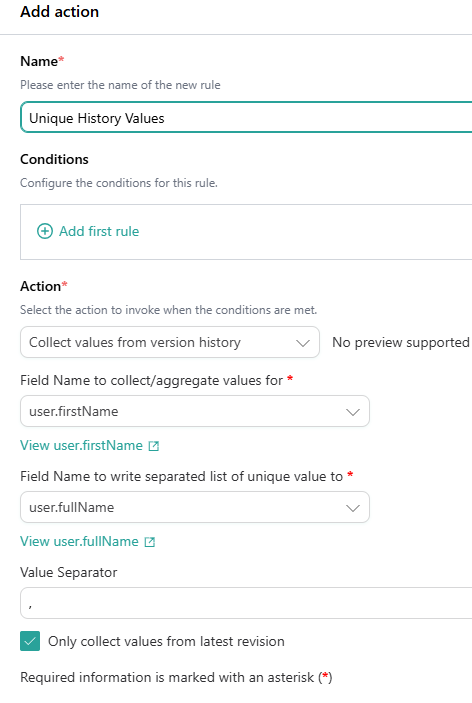Click inside the Value Separator input field
This screenshot has height=703, width=472.
[246, 603]
